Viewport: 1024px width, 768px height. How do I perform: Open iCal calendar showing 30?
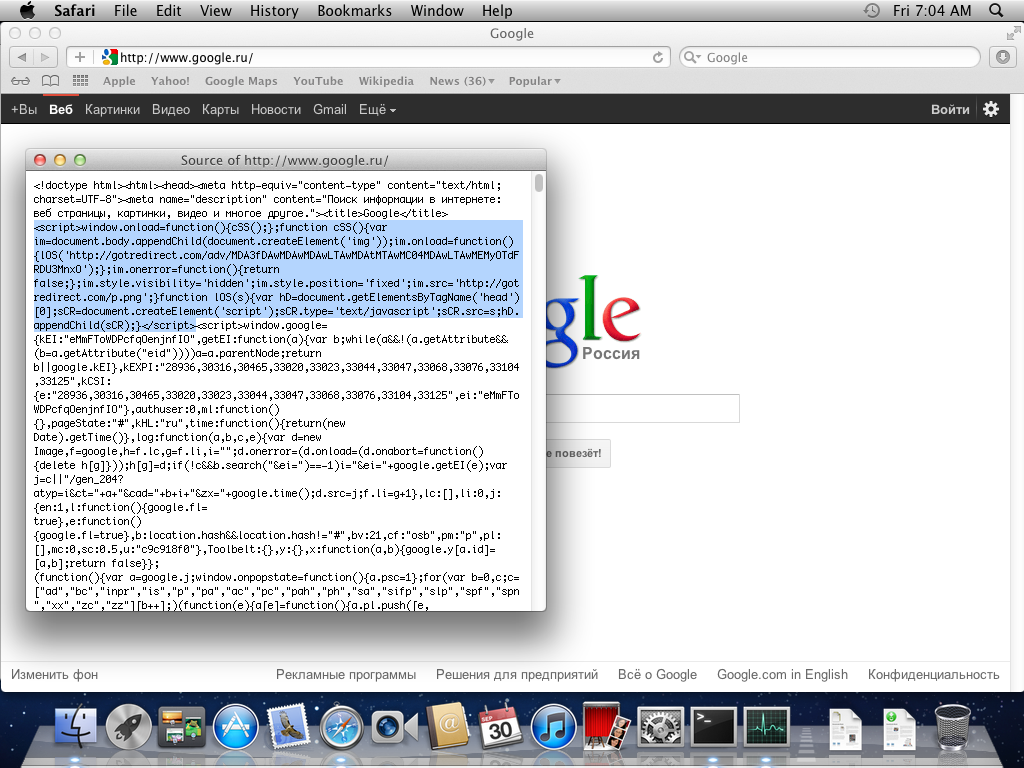(x=500, y=727)
